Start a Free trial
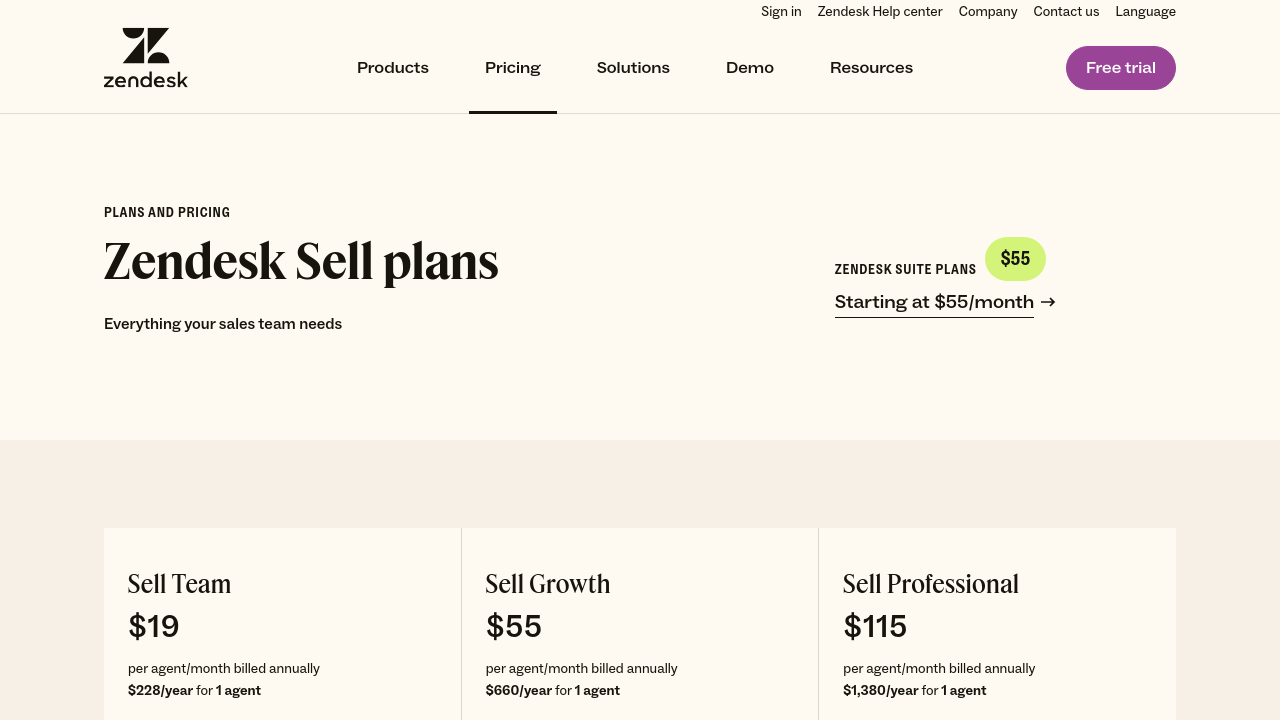This screenshot has height=720, width=1280. coord(1120,68)
